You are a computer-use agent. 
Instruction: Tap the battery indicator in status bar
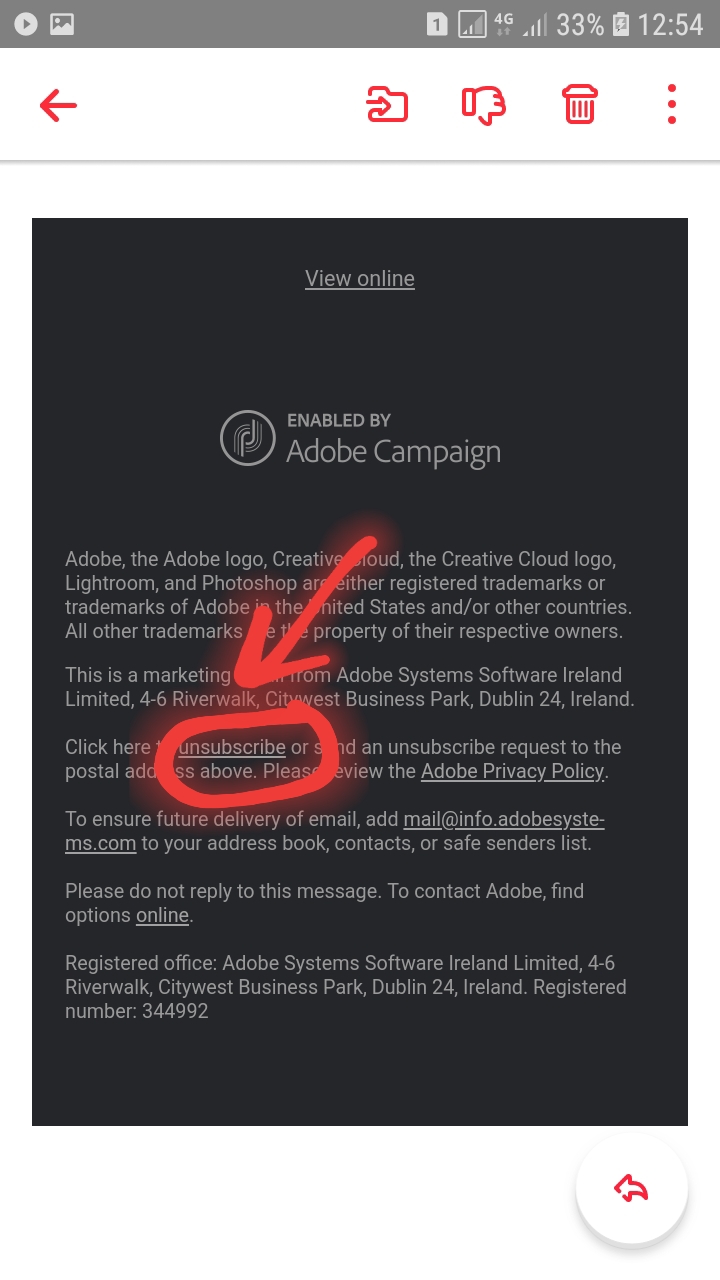click(x=620, y=24)
